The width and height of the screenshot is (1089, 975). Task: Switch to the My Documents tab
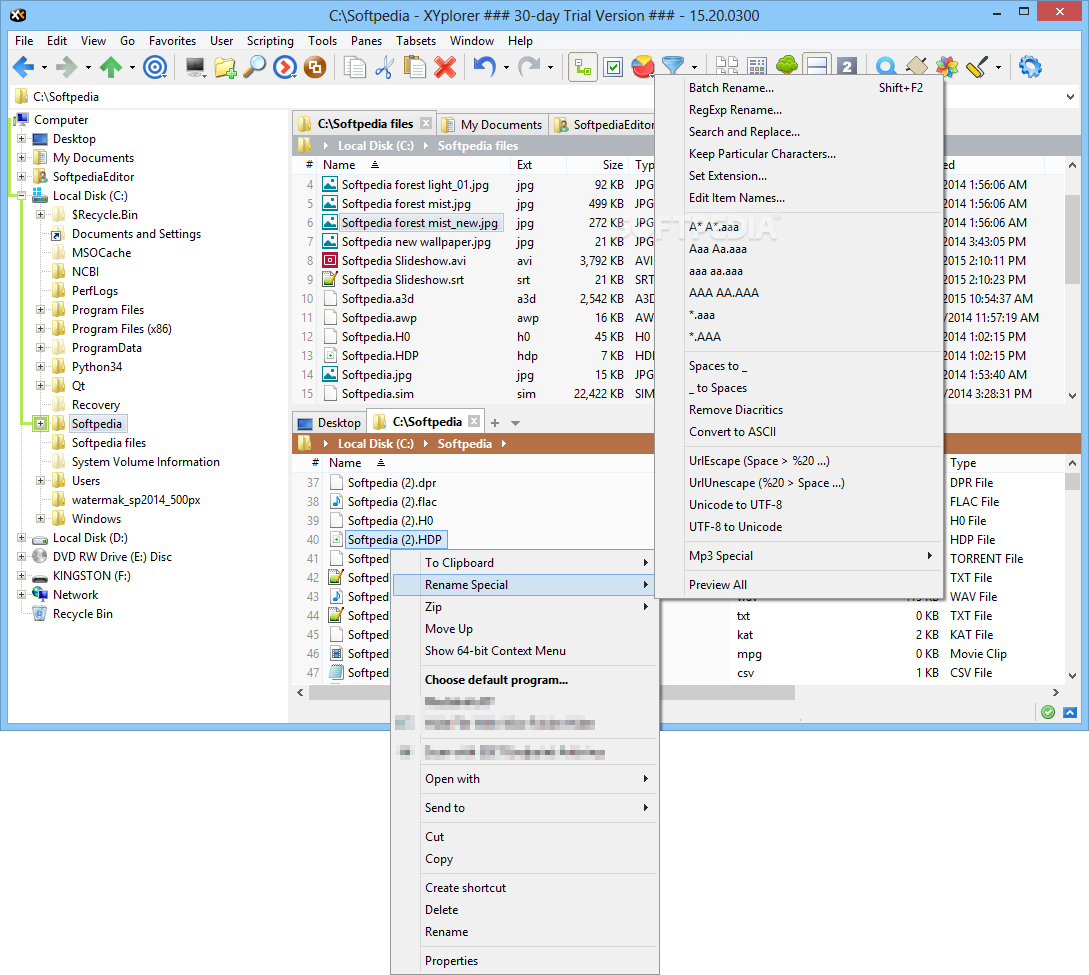494,124
